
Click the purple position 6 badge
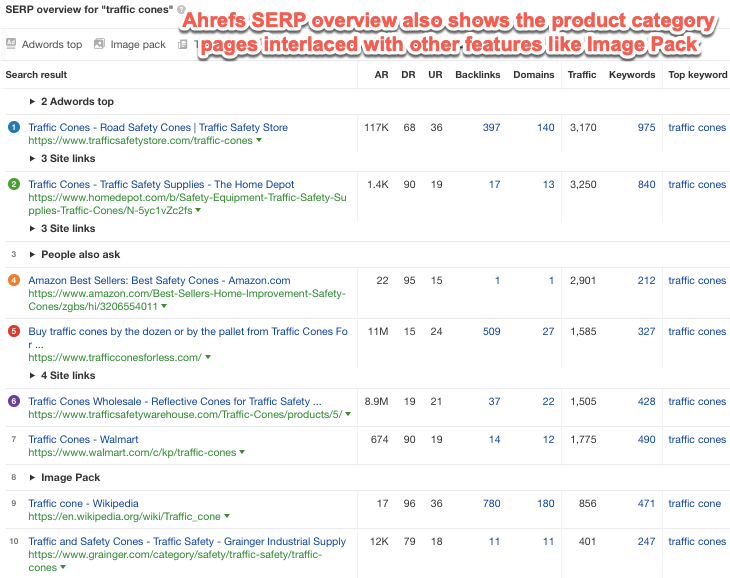click(x=14, y=401)
